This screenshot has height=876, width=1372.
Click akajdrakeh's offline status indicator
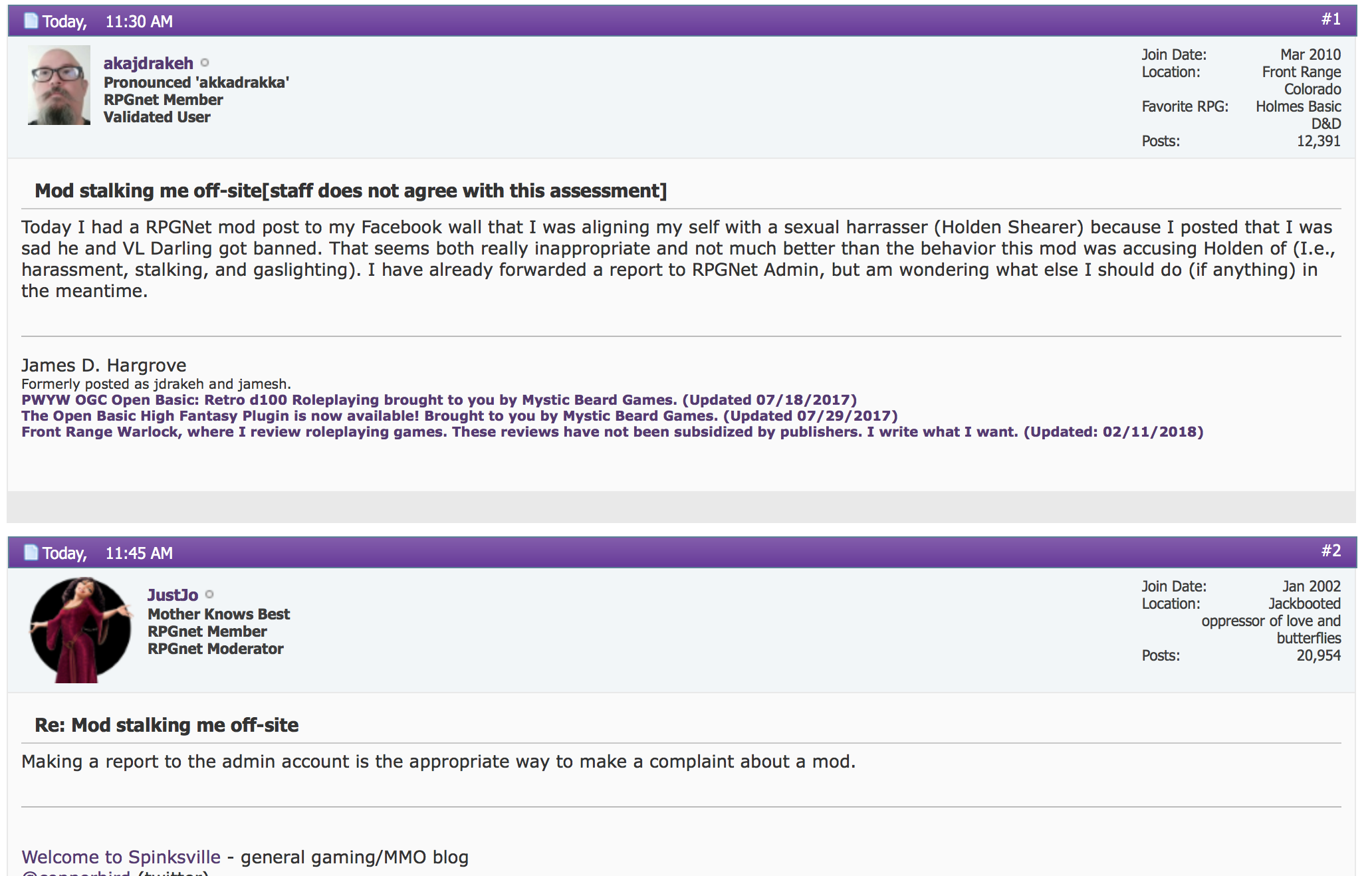(x=205, y=62)
